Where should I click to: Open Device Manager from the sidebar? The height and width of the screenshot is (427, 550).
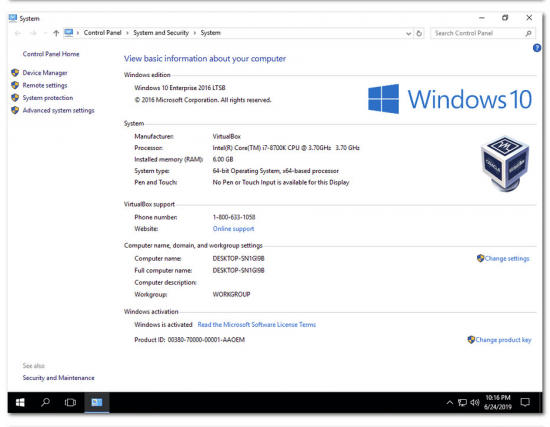pyautogui.click(x=45, y=73)
